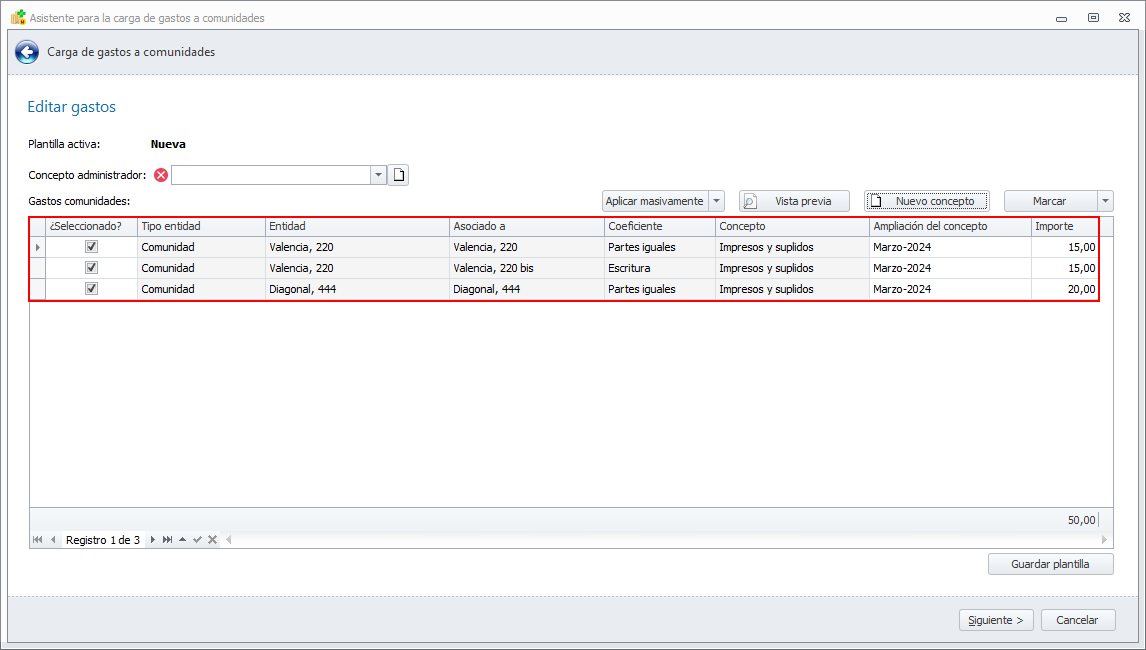The height and width of the screenshot is (650, 1146).
Task: Click the app icon in the title bar
Action: click(18, 17)
